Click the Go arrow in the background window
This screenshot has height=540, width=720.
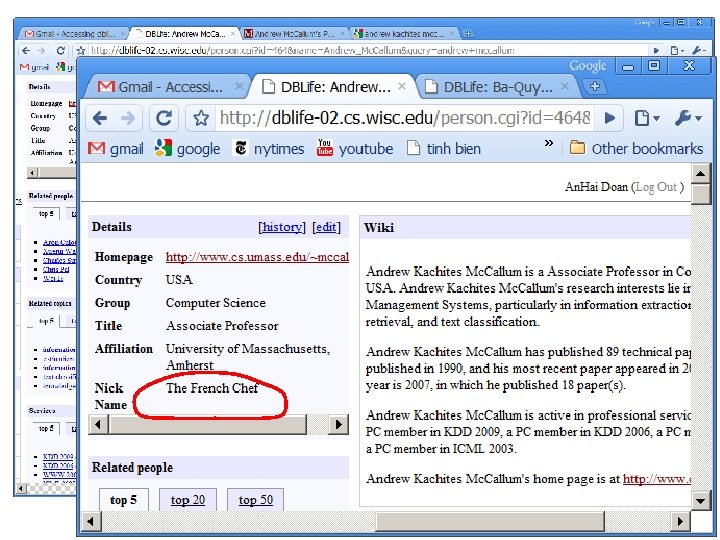click(656, 51)
